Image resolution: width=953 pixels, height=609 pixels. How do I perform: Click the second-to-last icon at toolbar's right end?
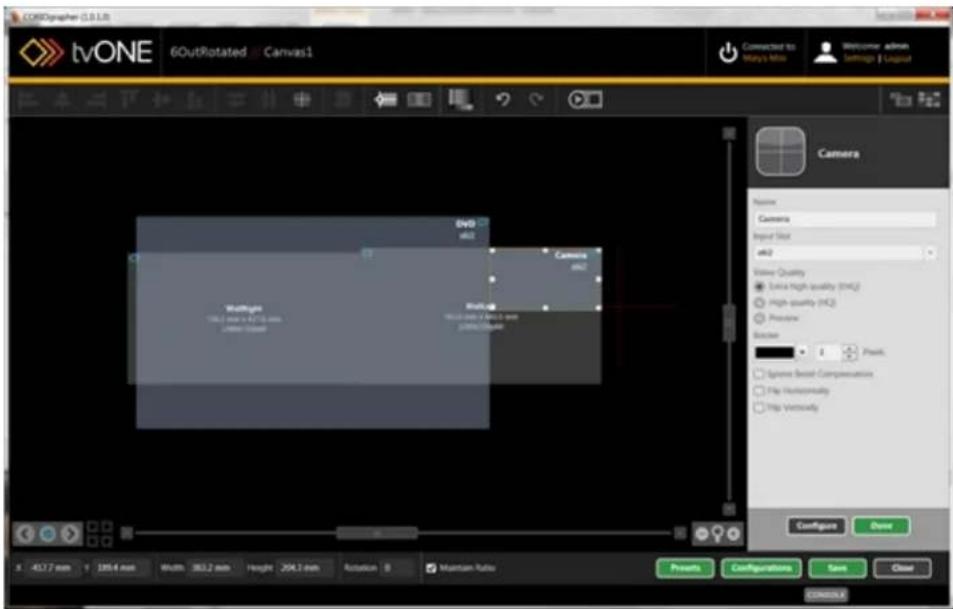coord(900,100)
